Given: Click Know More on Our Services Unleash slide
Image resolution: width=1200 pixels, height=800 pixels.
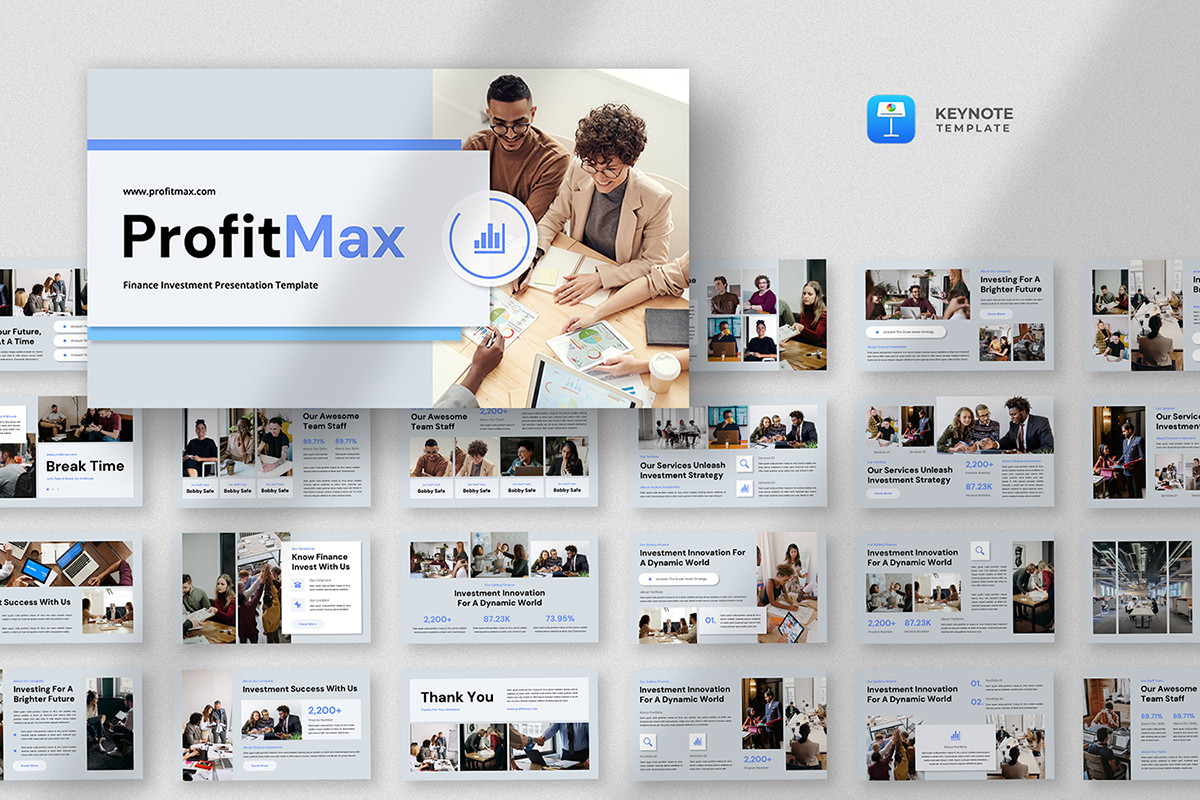Looking at the screenshot, I should pos(883,493).
